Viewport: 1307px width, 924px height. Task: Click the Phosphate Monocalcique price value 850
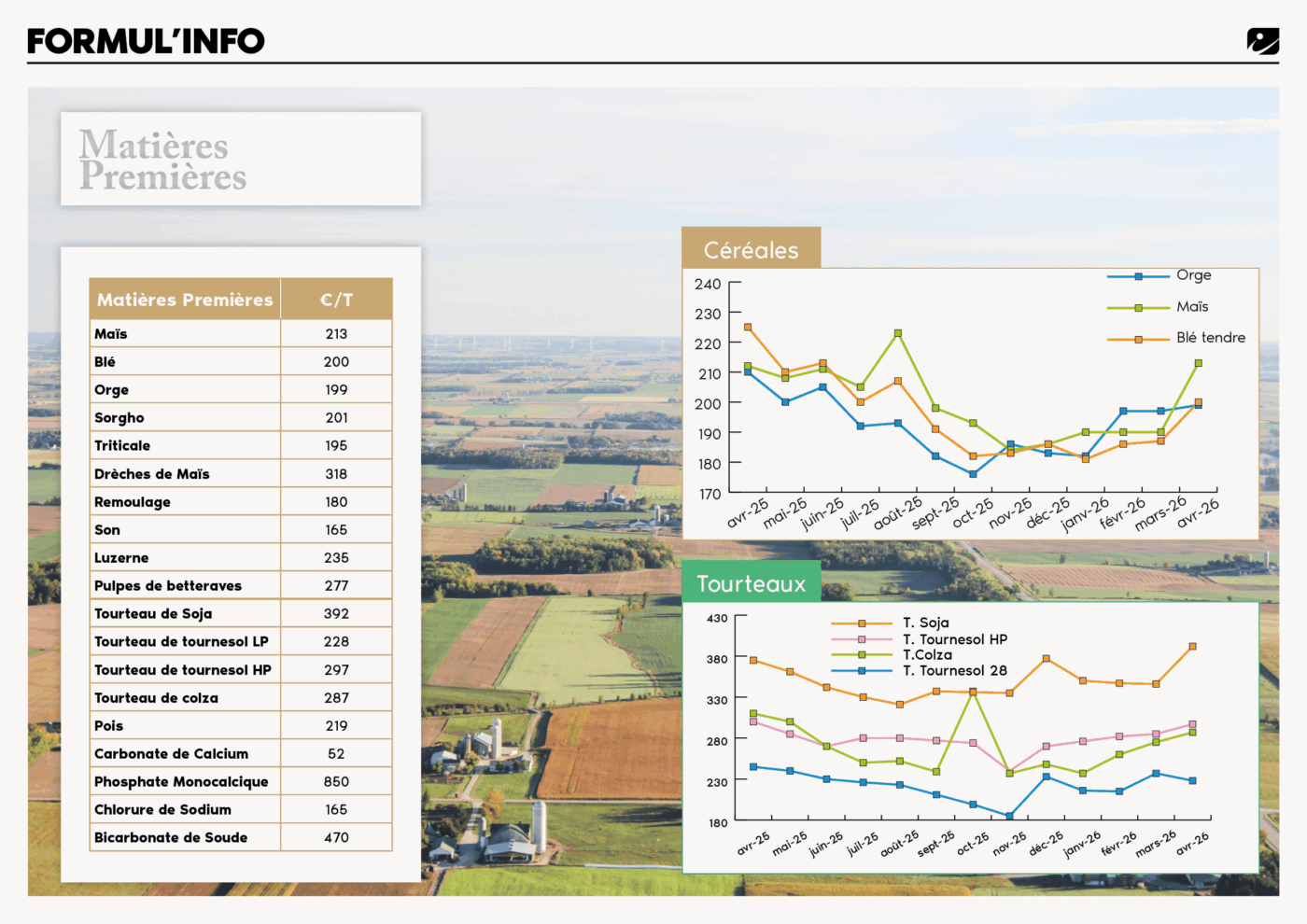(x=336, y=781)
